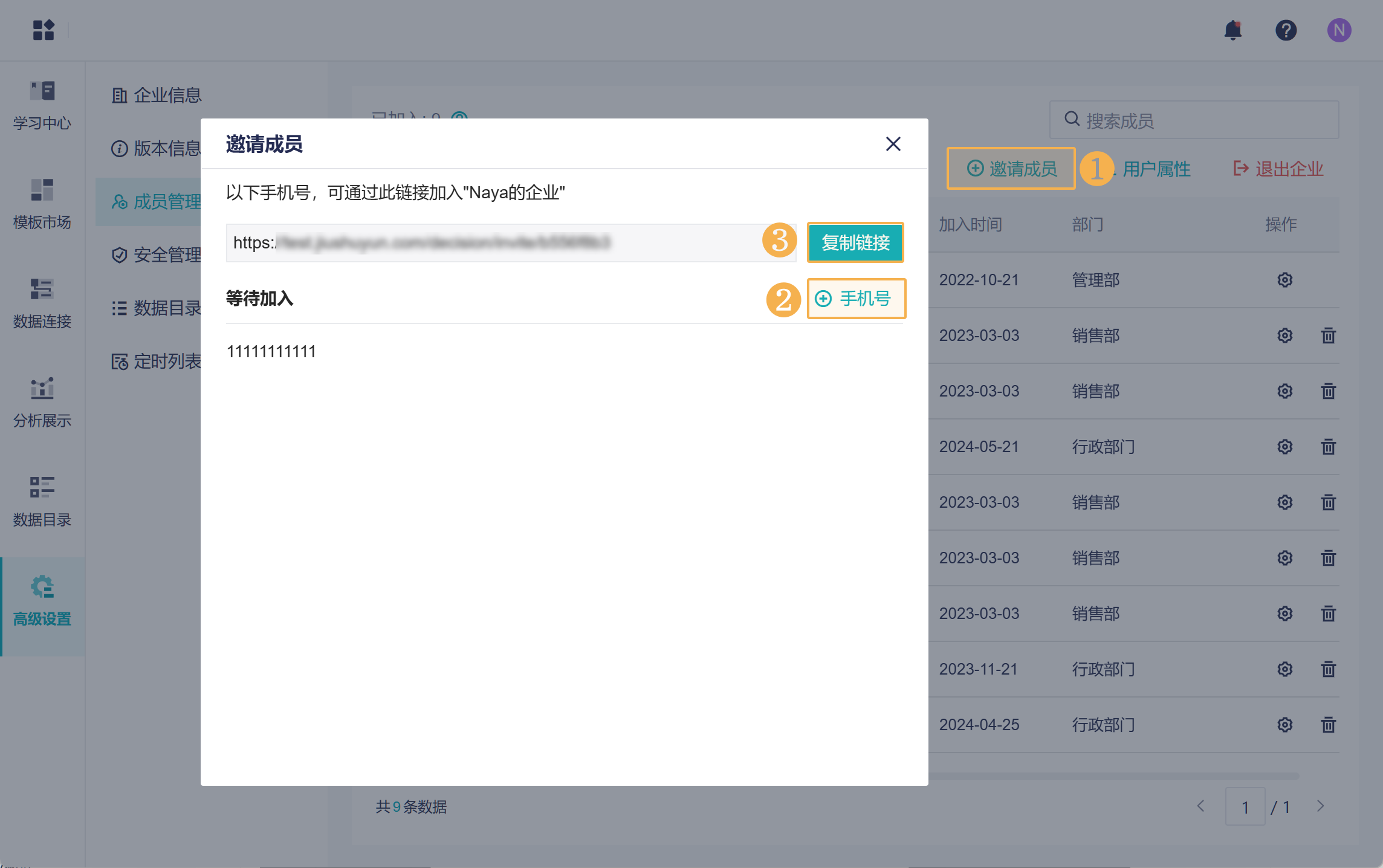Open the help question mark icon

pos(1286,30)
